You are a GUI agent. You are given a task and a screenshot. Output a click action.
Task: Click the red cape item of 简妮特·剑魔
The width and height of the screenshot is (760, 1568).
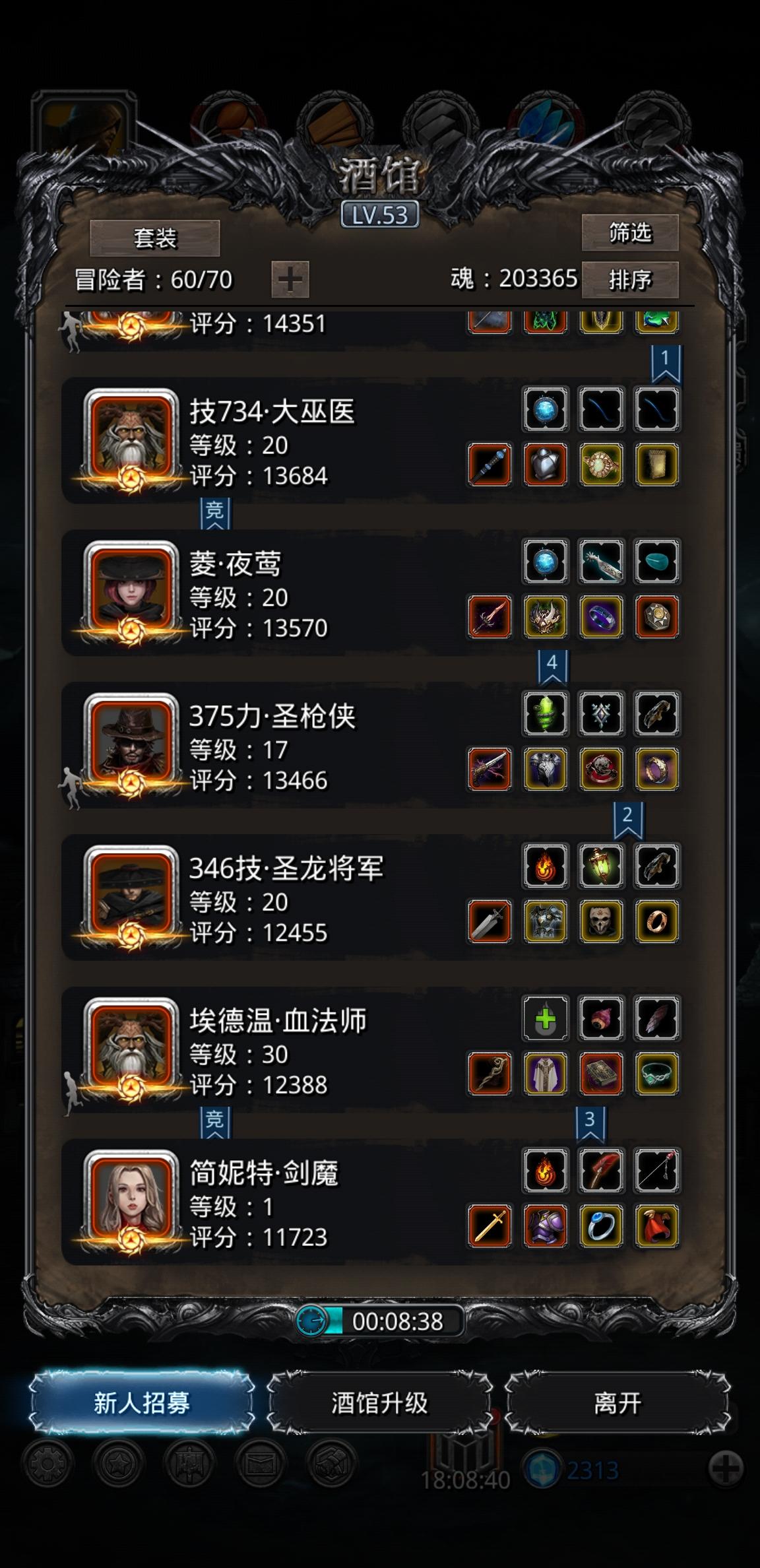(x=657, y=1225)
